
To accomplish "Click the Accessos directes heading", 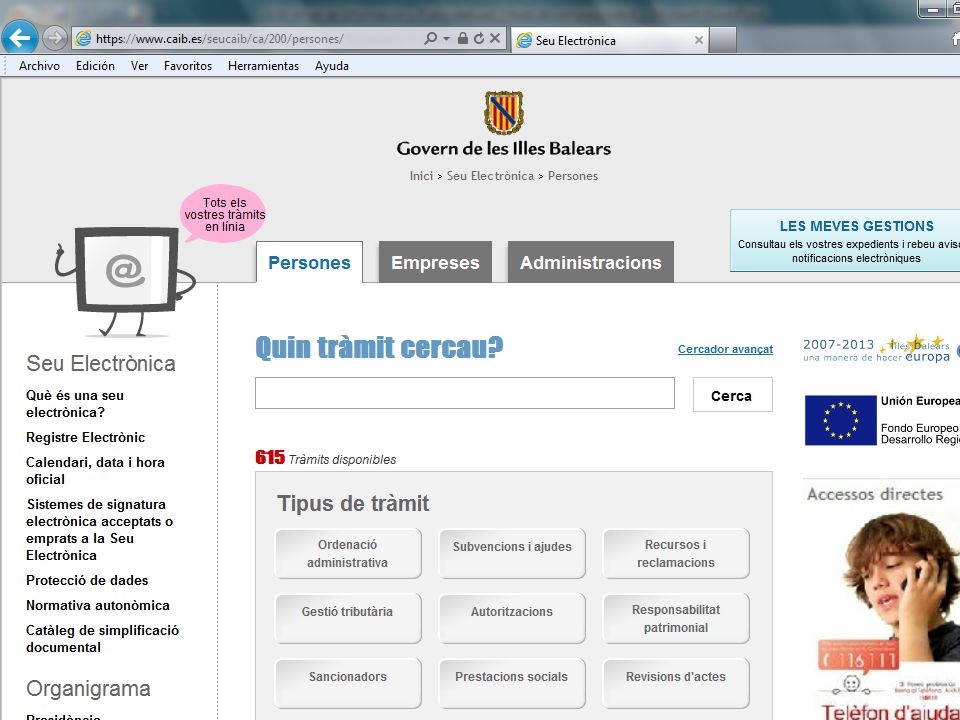I will (x=875, y=494).
